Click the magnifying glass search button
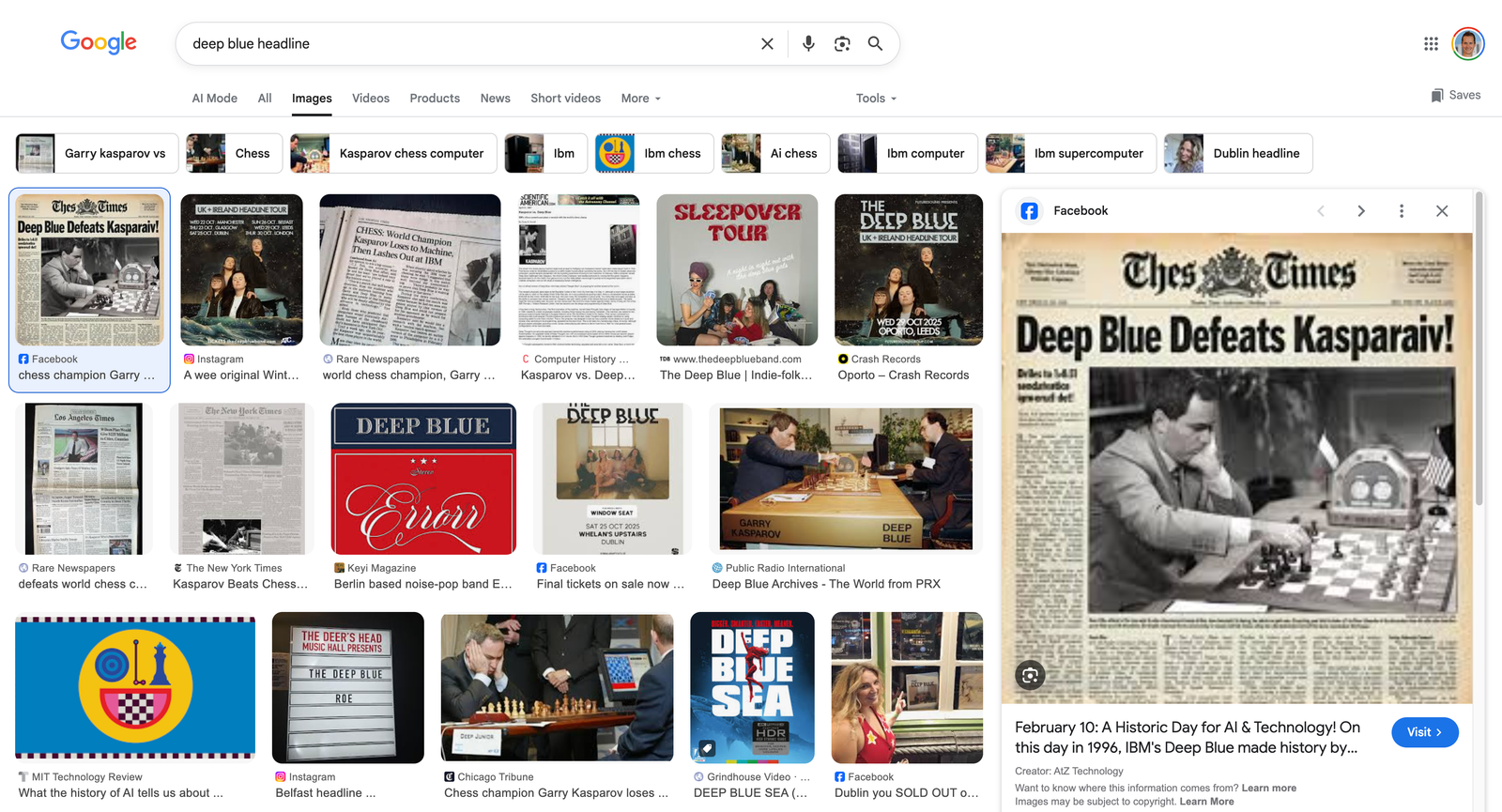 click(875, 43)
